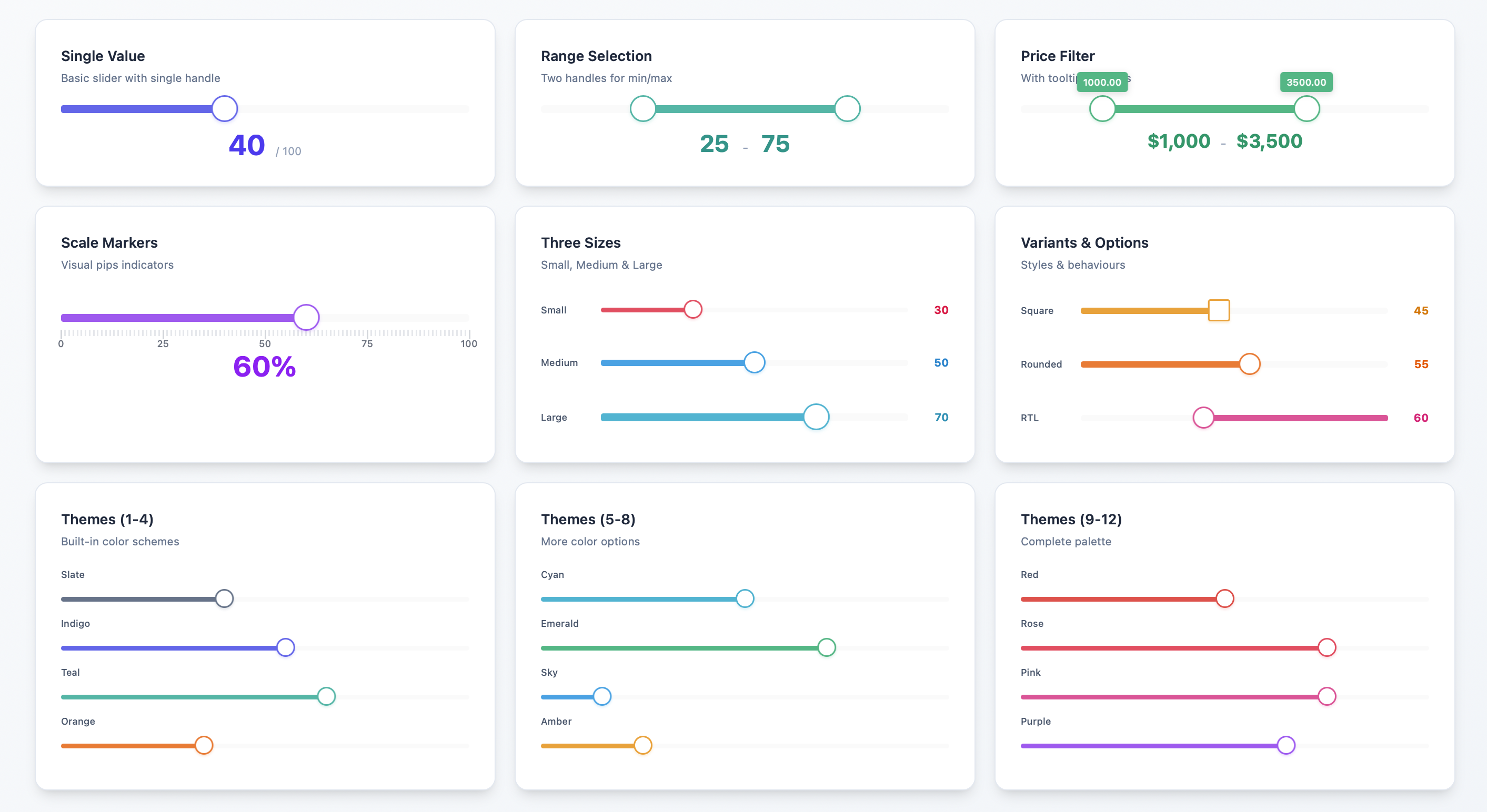
Task: Click the Amber theme slider handle
Action: (x=642, y=745)
